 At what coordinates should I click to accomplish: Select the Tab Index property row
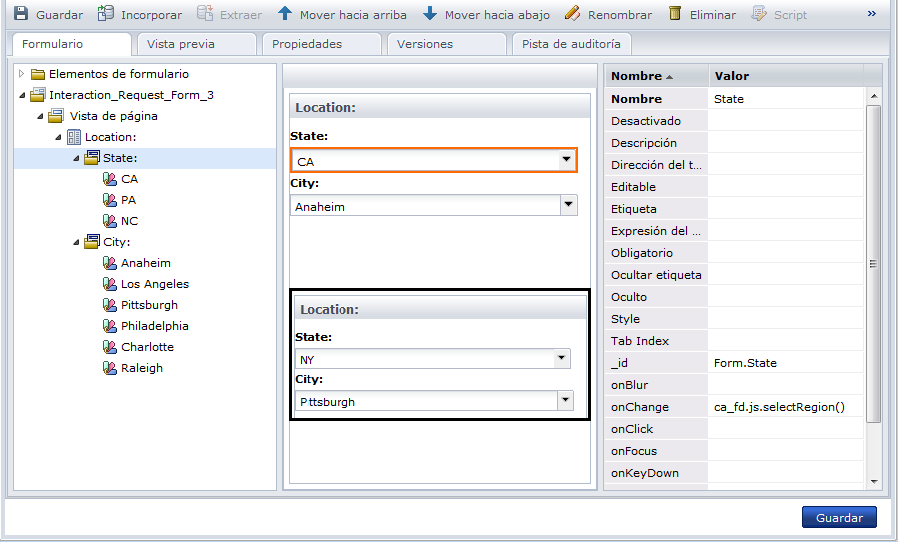point(734,341)
